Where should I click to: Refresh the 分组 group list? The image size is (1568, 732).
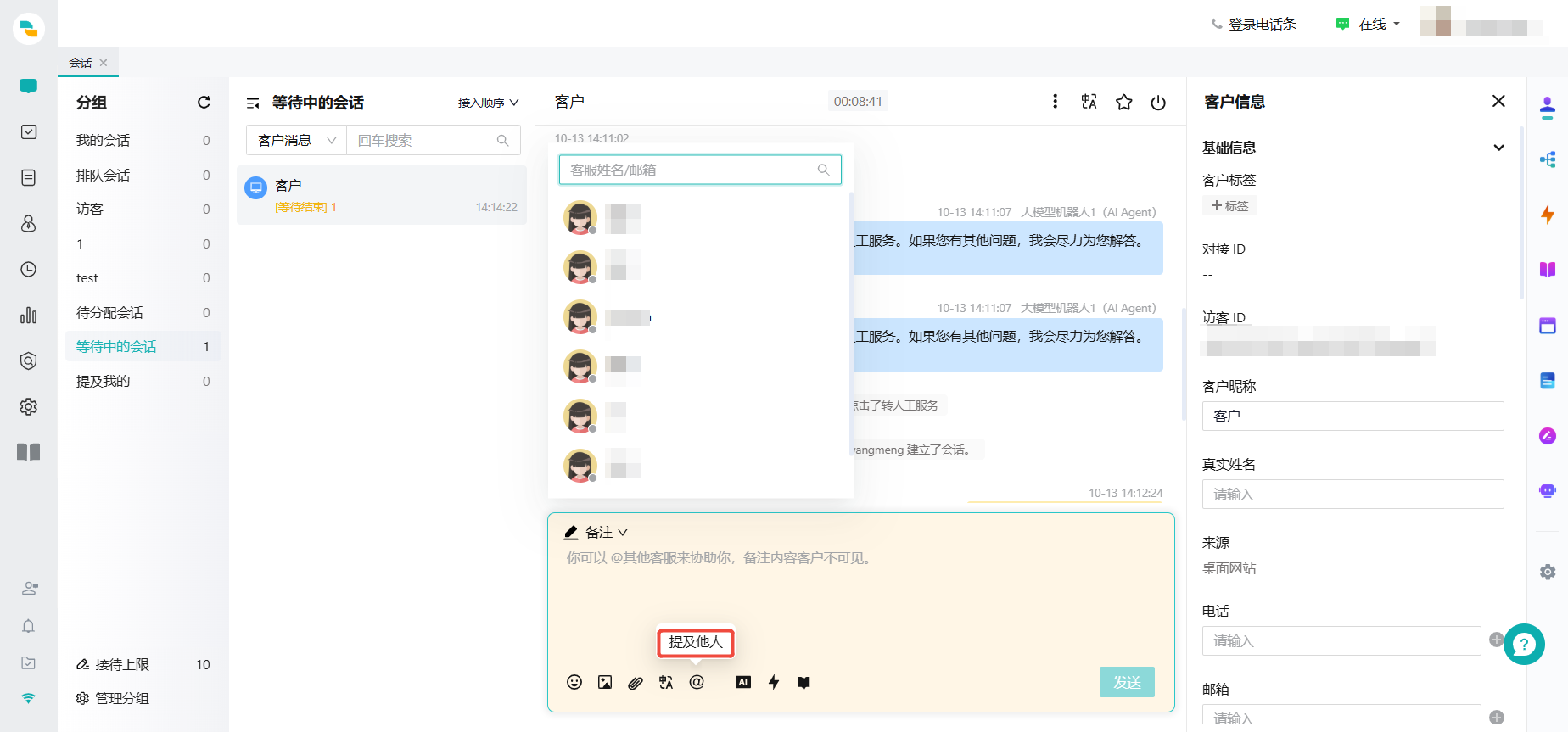(x=204, y=102)
